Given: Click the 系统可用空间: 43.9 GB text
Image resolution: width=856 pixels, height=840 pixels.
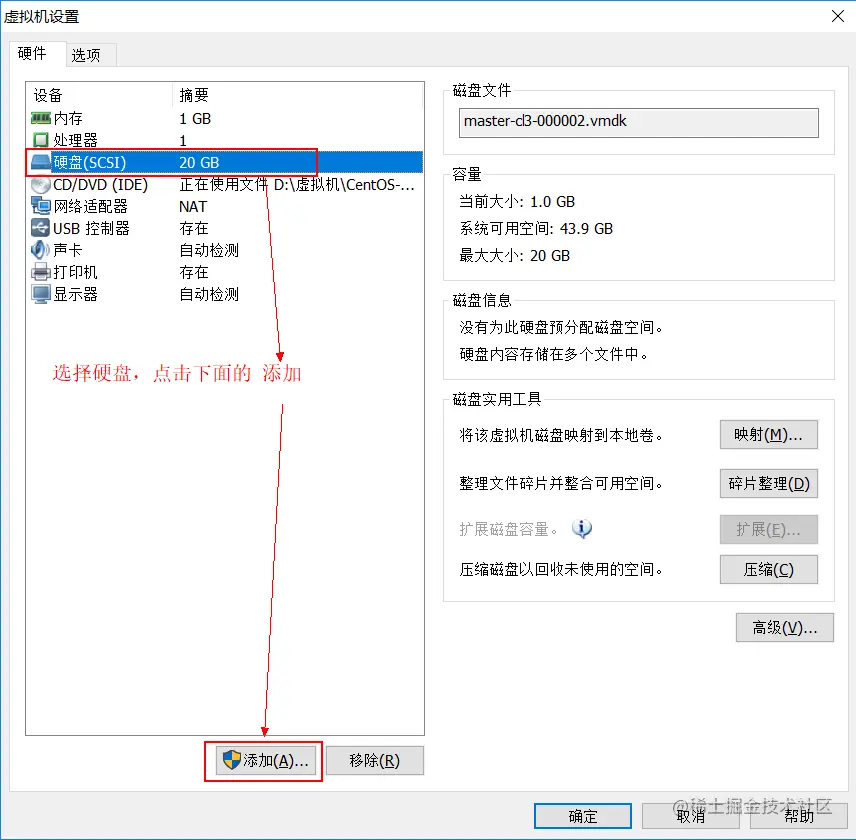Looking at the screenshot, I should [536, 228].
